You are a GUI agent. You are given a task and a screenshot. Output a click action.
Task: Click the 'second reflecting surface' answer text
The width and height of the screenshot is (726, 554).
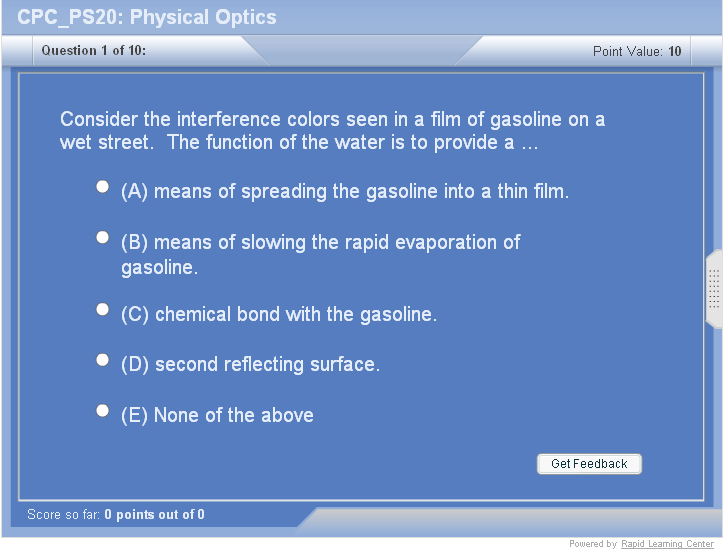pos(250,365)
